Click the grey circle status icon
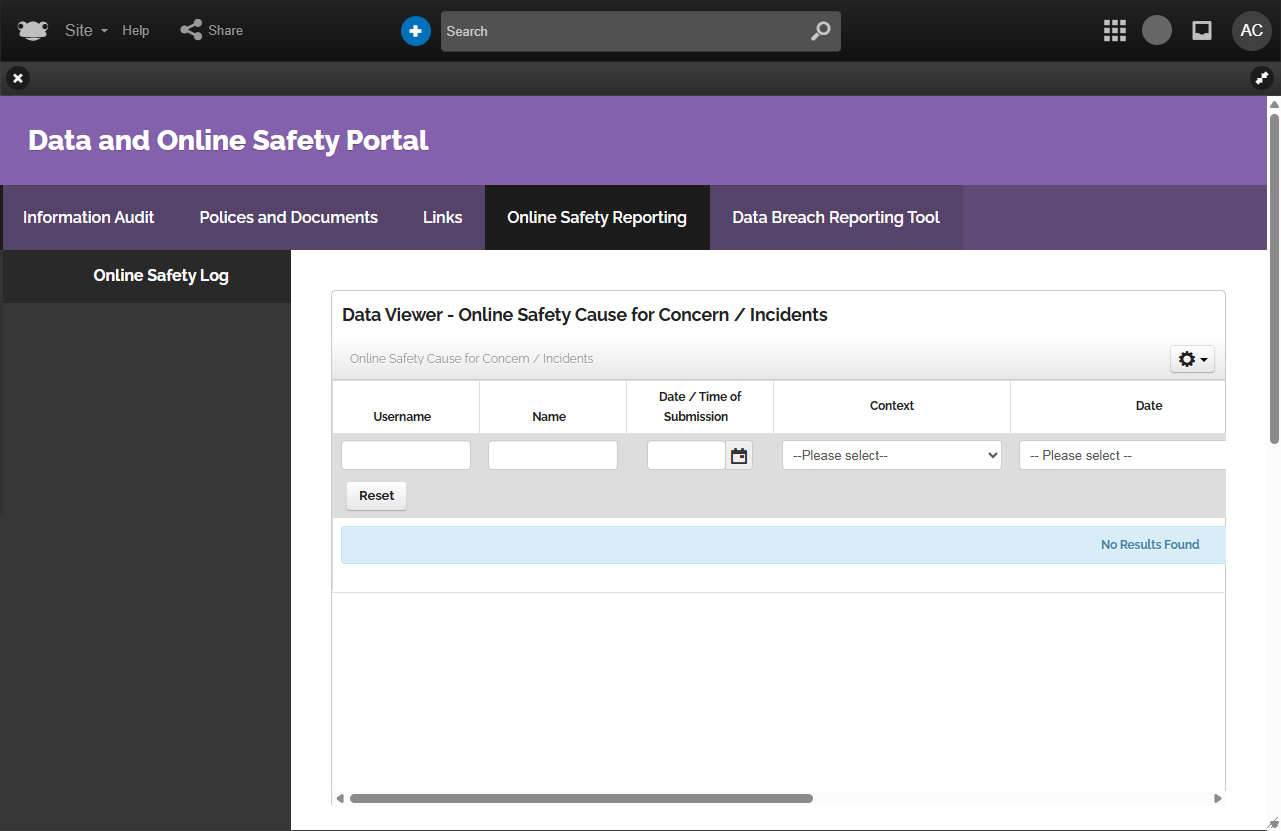This screenshot has width=1281, height=831. [1157, 31]
